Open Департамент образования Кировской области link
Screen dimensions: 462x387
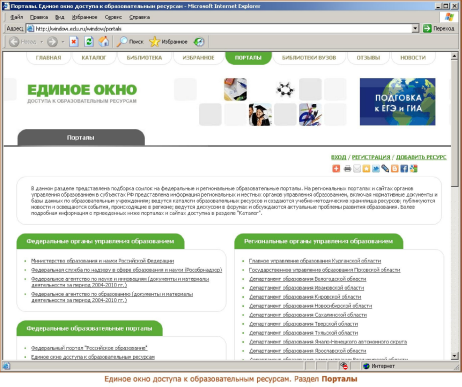(x=305, y=297)
